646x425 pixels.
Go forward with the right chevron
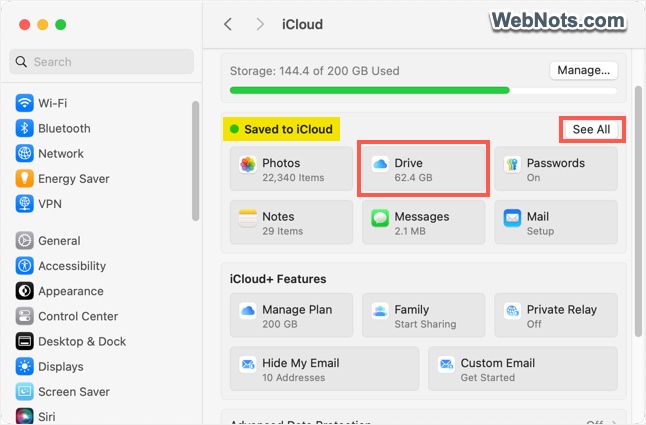click(260, 24)
